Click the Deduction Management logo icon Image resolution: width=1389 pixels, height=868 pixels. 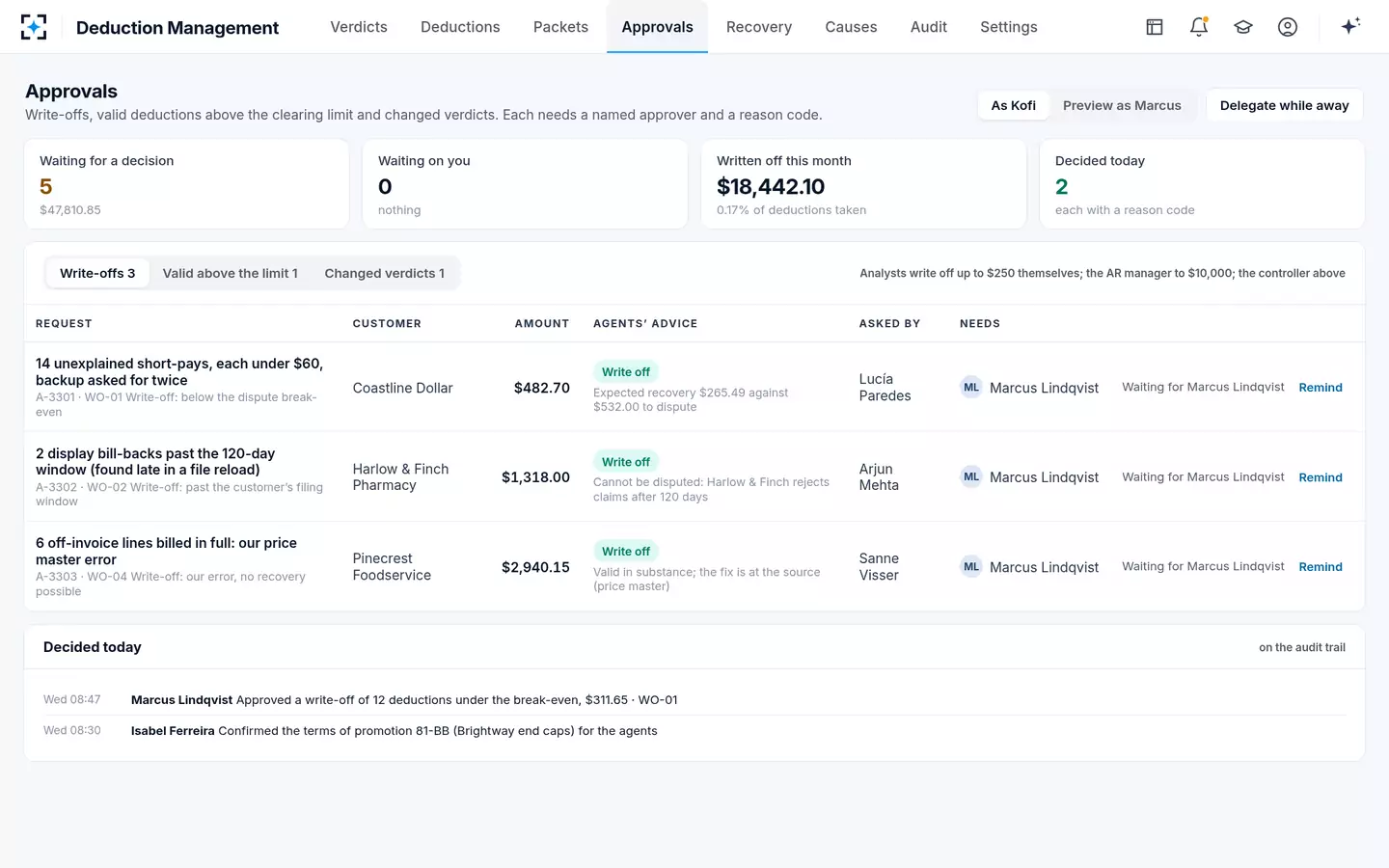pos(34,27)
